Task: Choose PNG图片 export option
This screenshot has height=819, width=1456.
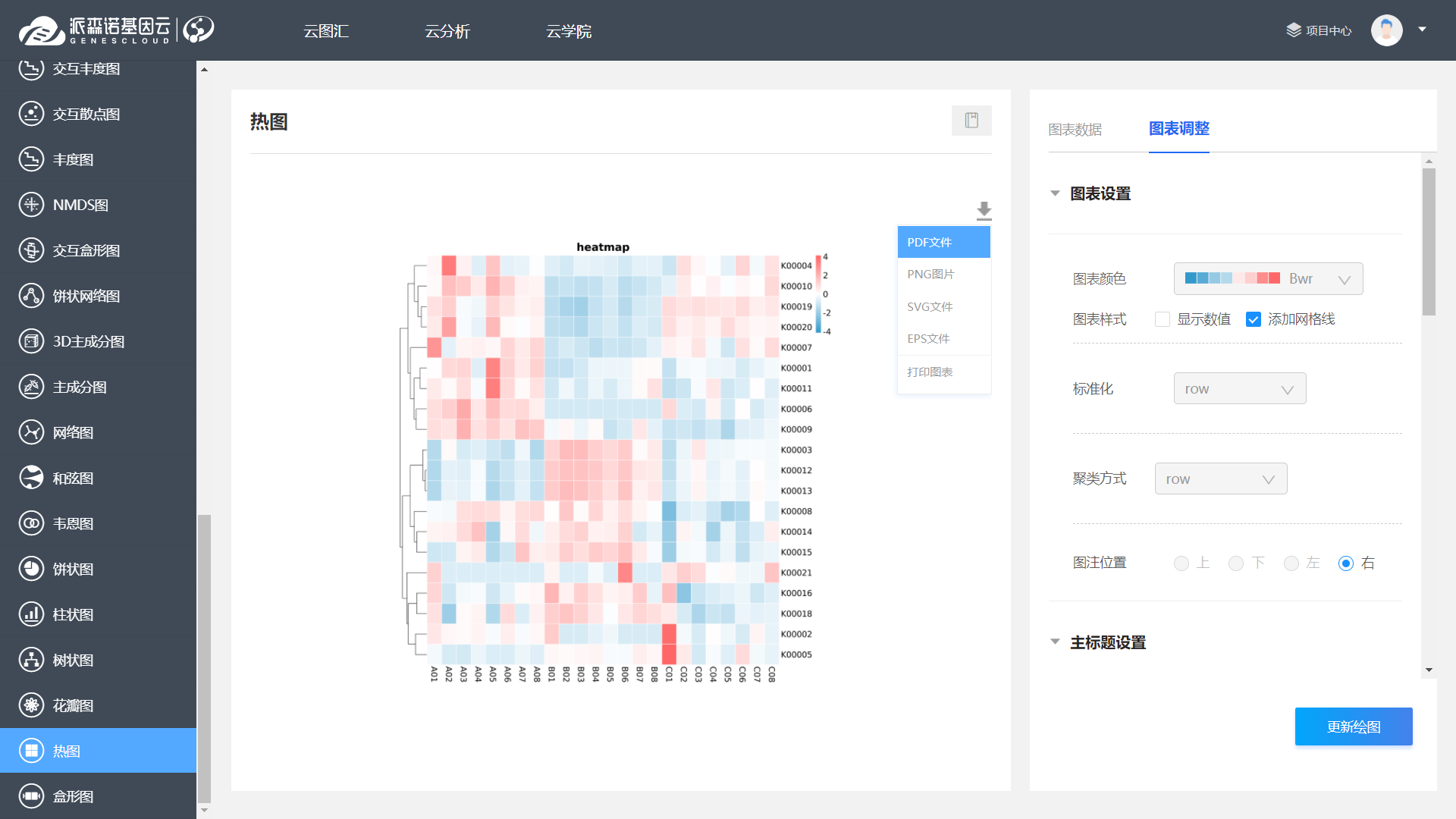Action: pos(944,274)
